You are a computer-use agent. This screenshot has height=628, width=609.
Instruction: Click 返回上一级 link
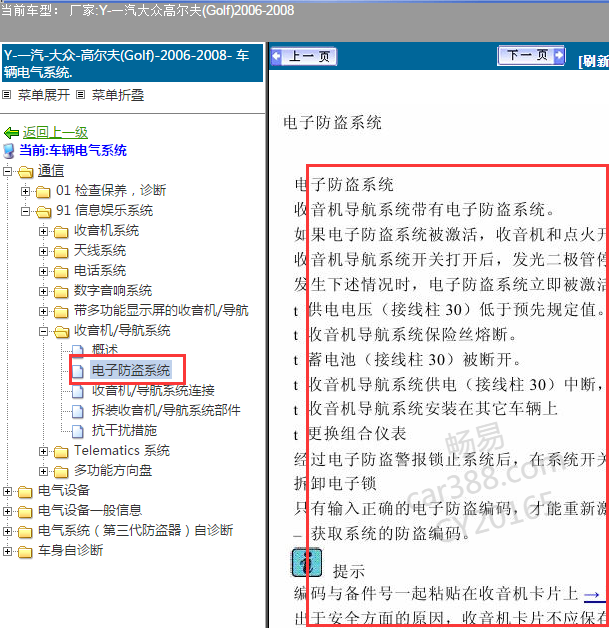tap(55, 132)
